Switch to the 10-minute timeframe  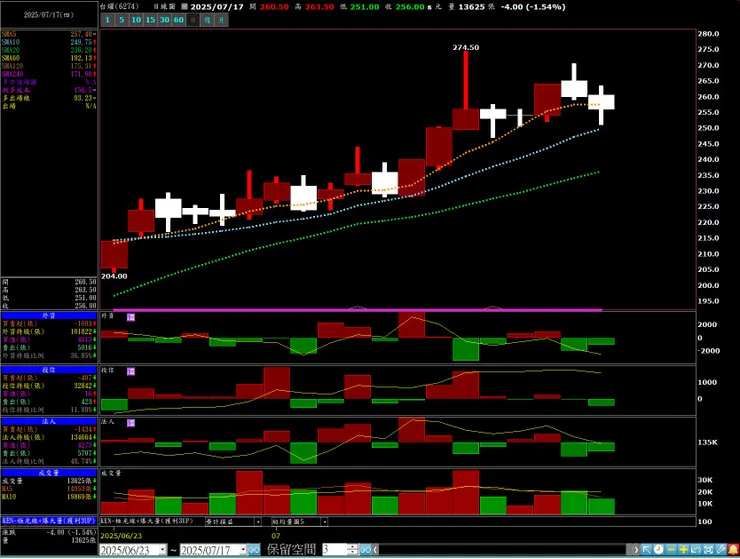(x=136, y=20)
